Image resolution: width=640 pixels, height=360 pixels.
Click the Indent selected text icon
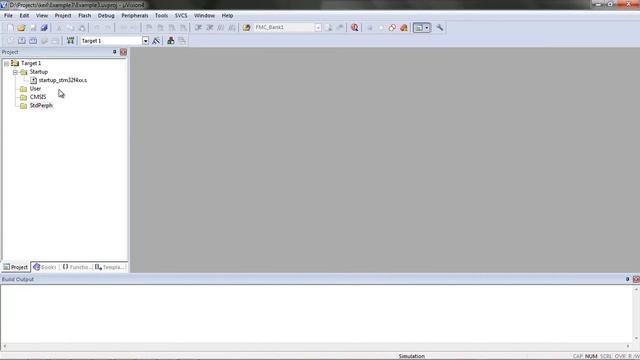(198, 28)
